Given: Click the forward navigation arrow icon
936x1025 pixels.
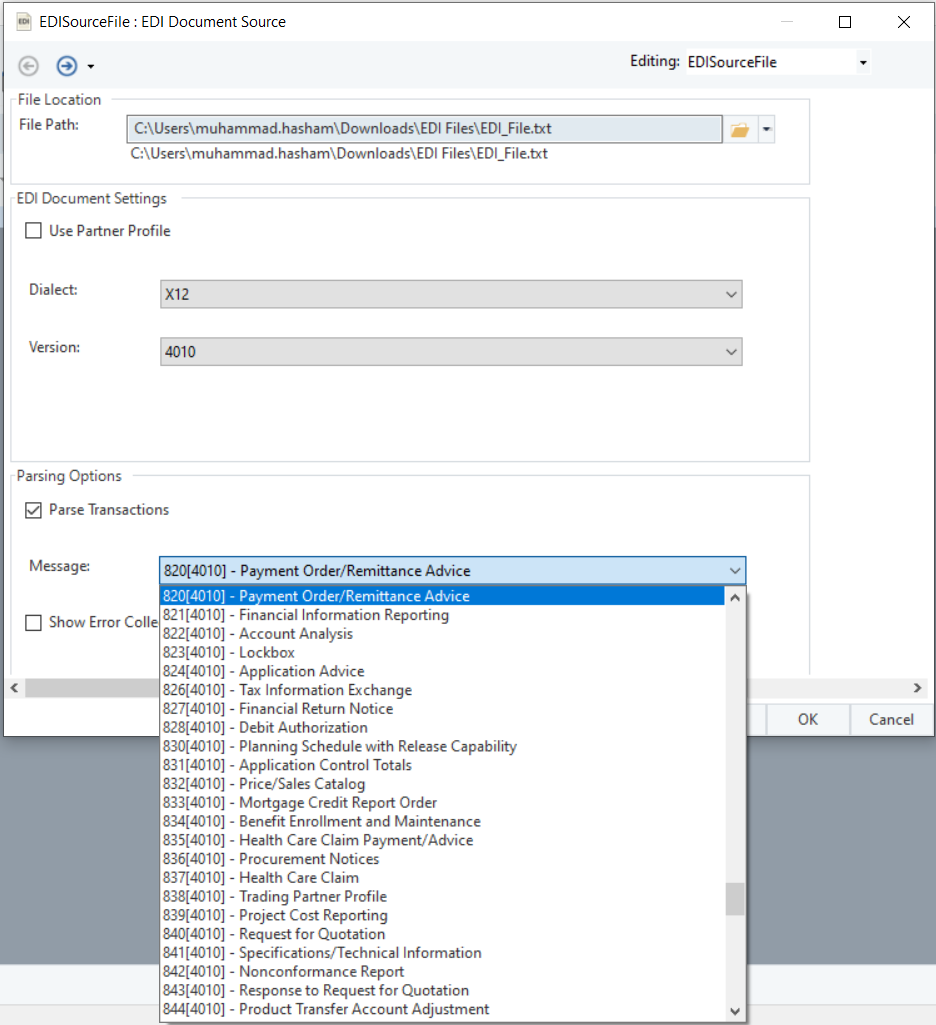Looking at the screenshot, I should click(66, 66).
